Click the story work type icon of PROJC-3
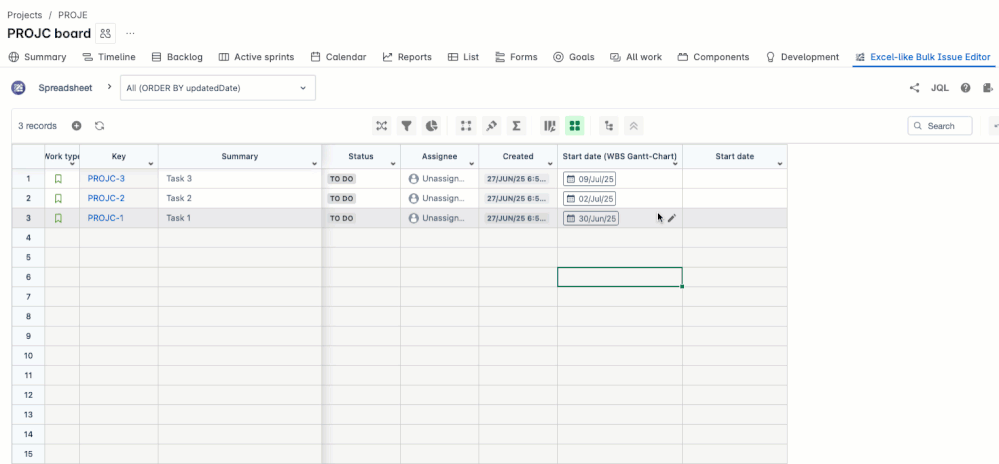The image size is (999, 464). click(x=58, y=178)
